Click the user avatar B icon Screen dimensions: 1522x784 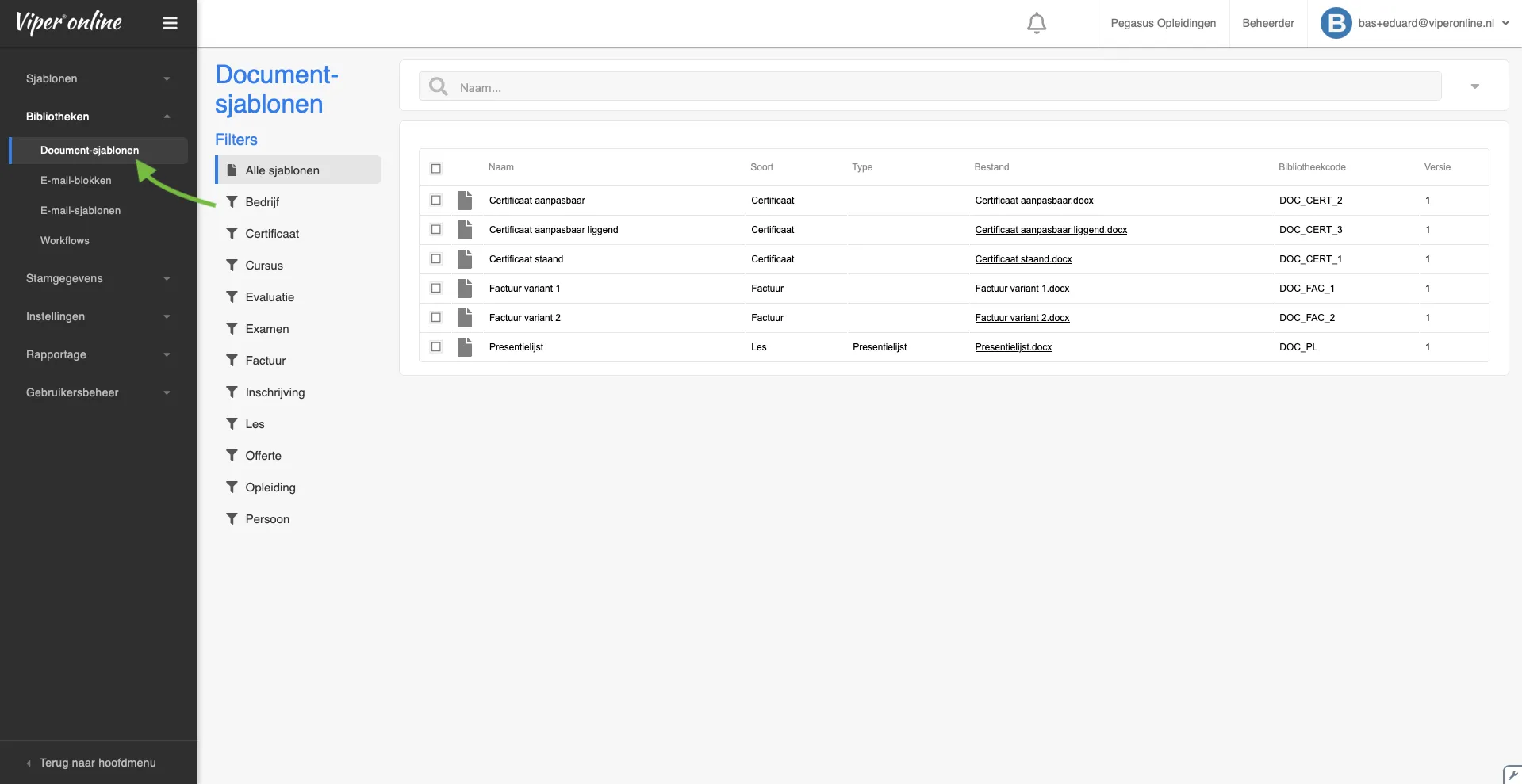1336,23
